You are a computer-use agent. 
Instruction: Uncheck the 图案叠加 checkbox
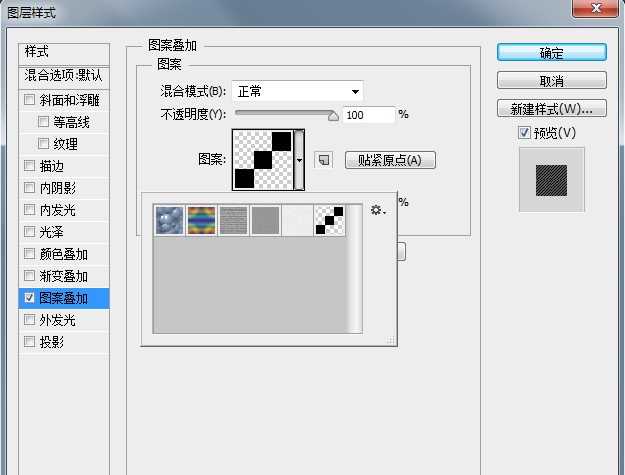pyautogui.click(x=29, y=298)
